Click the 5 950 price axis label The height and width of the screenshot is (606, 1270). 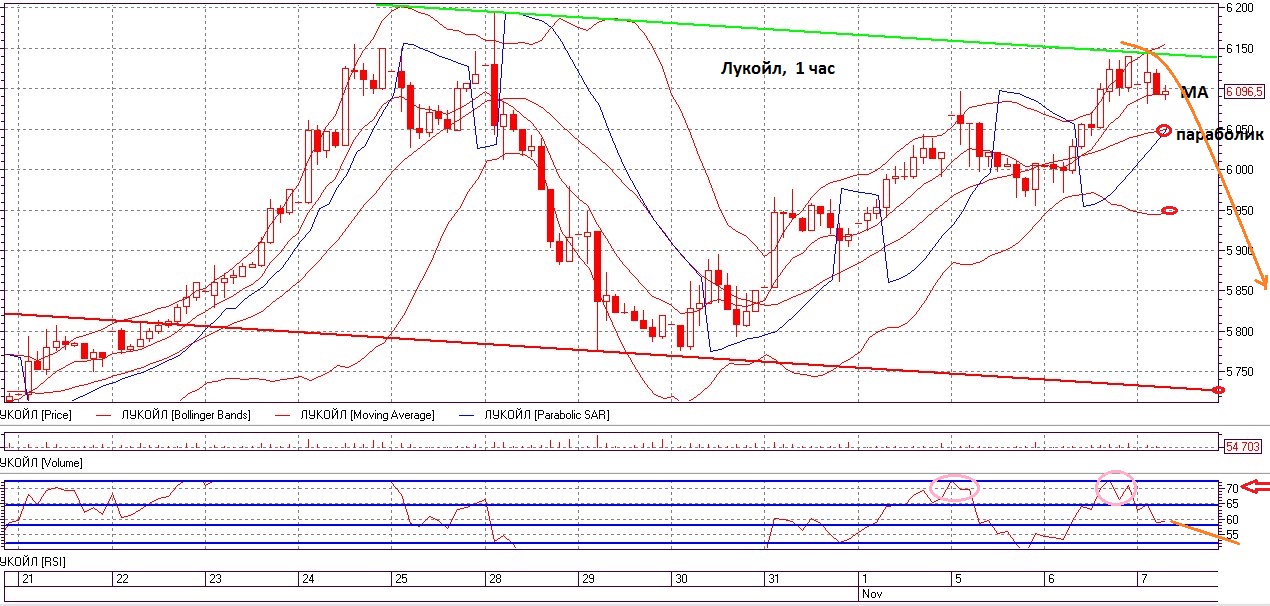point(1239,211)
